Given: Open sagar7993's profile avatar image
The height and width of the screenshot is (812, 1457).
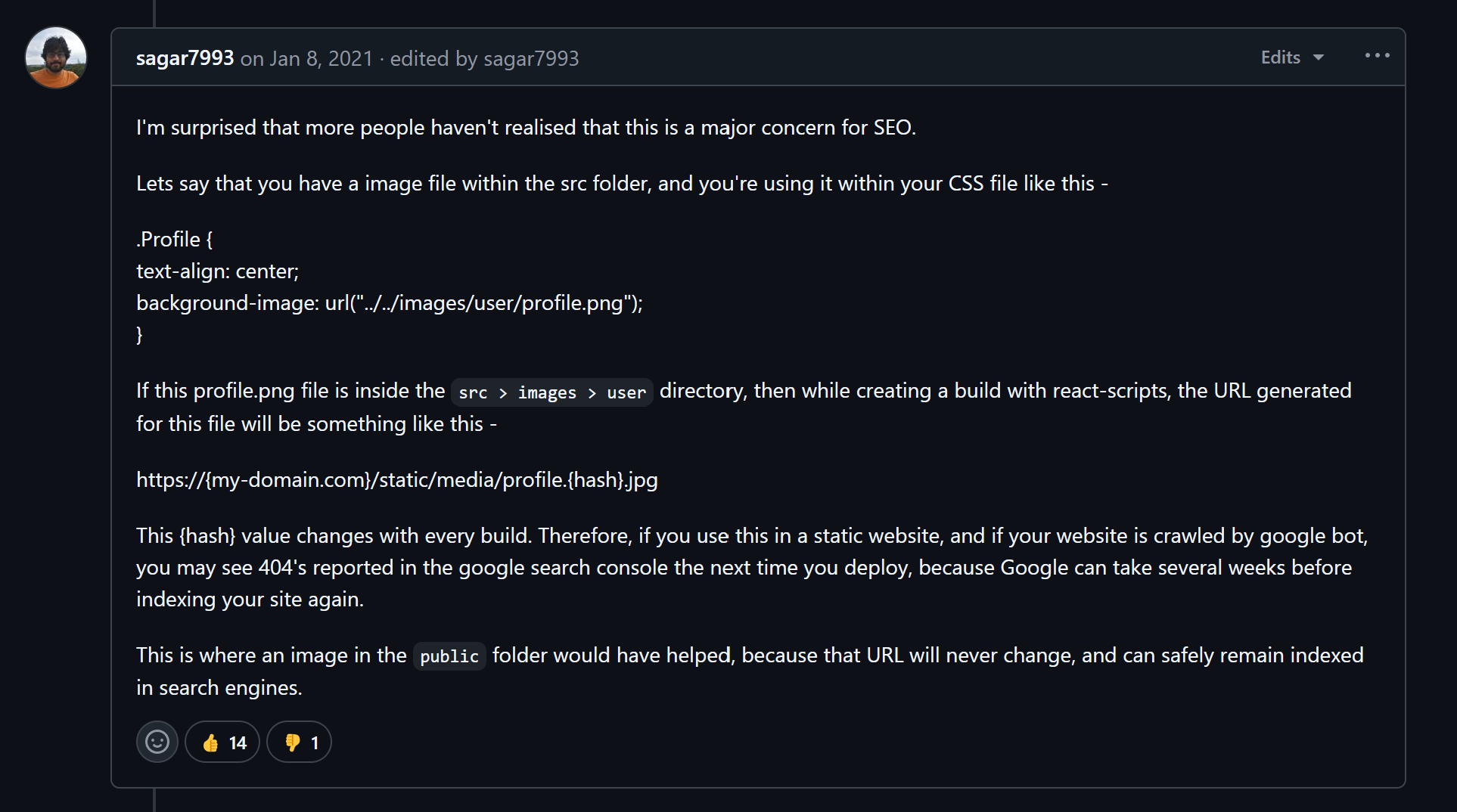Looking at the screenshot, I should point(56,57).
